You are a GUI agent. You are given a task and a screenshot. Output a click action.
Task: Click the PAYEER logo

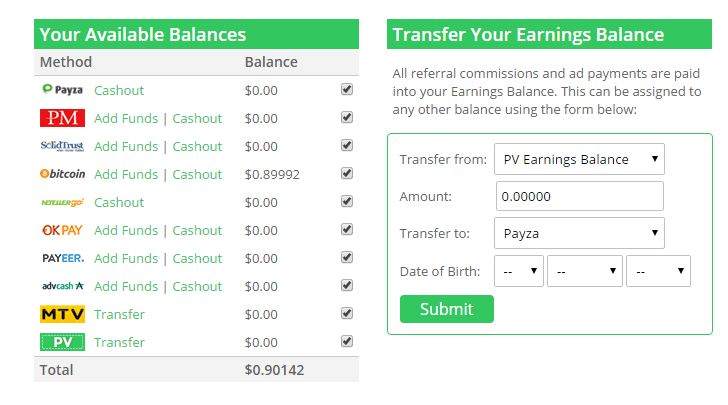point(63,258)
